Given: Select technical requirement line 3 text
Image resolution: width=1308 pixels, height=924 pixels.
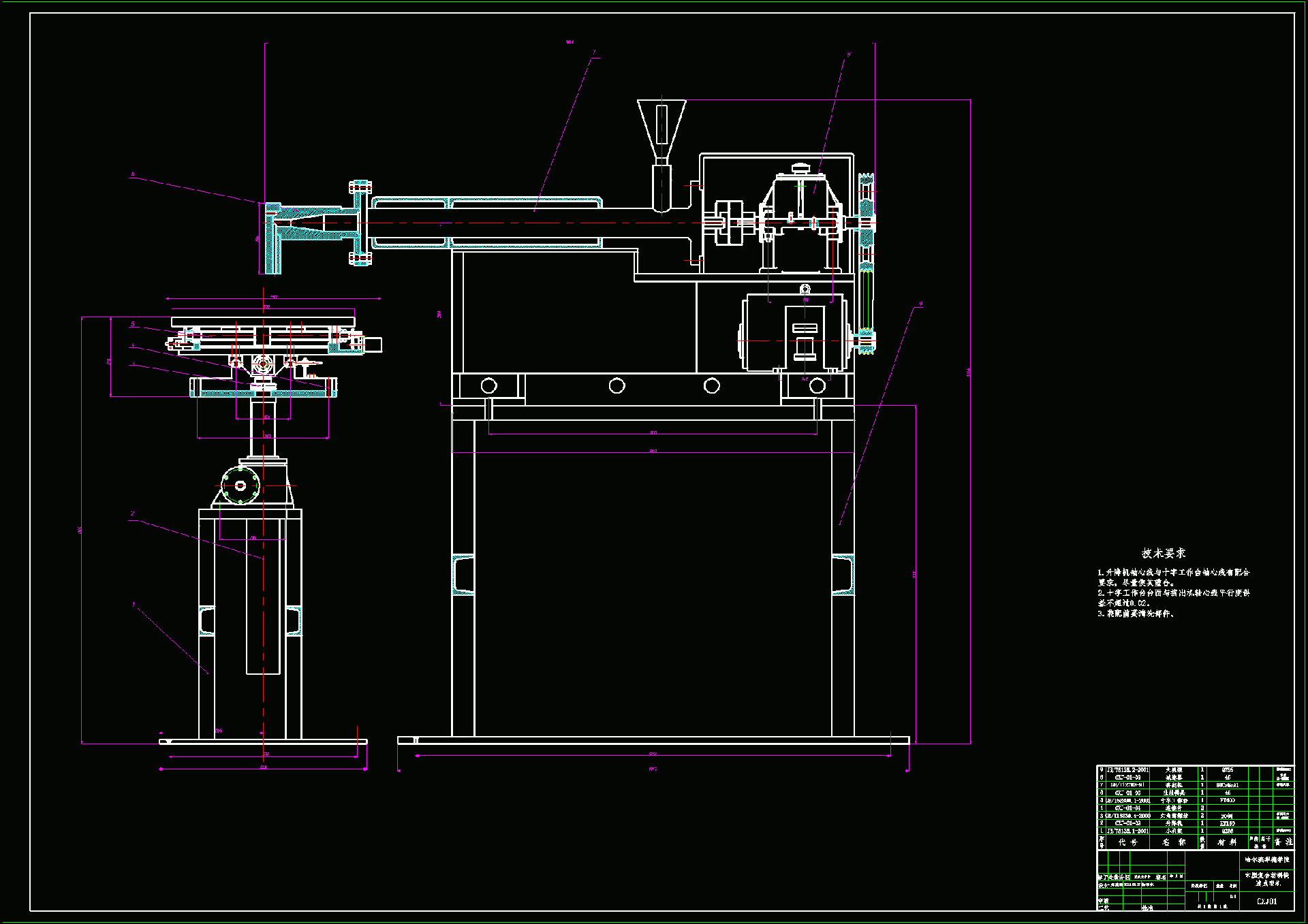Looking at the screenshot, I should coord(1136,614).
